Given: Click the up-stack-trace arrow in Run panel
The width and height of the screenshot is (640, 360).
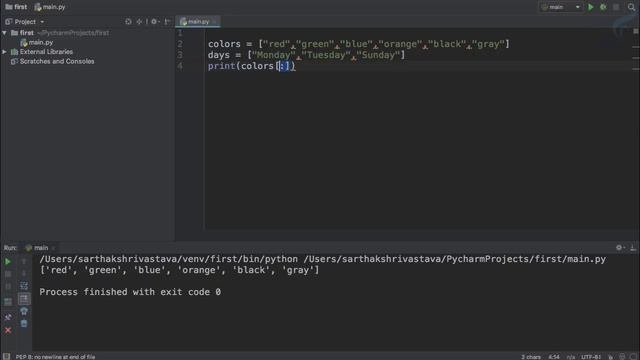Looking at the screenshot, I should click(x=24, y=261).
